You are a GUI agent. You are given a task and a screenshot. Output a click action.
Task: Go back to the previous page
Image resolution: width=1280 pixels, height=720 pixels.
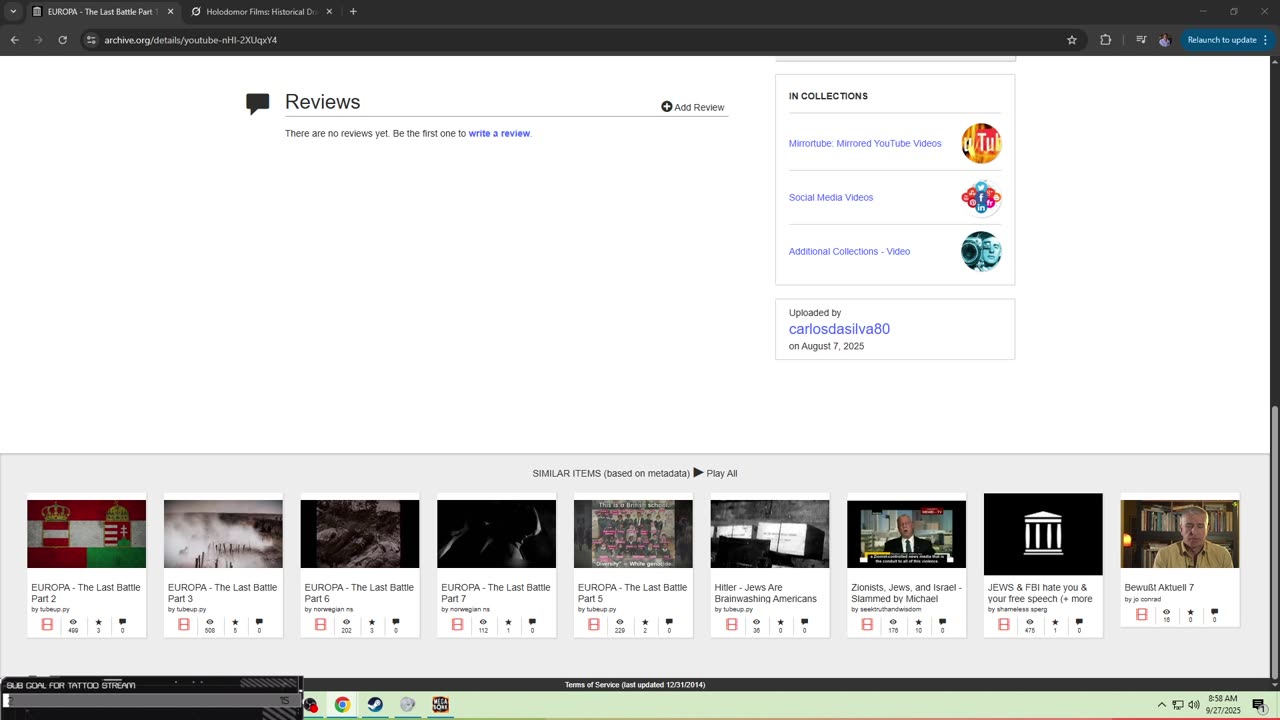pos(14,40)
